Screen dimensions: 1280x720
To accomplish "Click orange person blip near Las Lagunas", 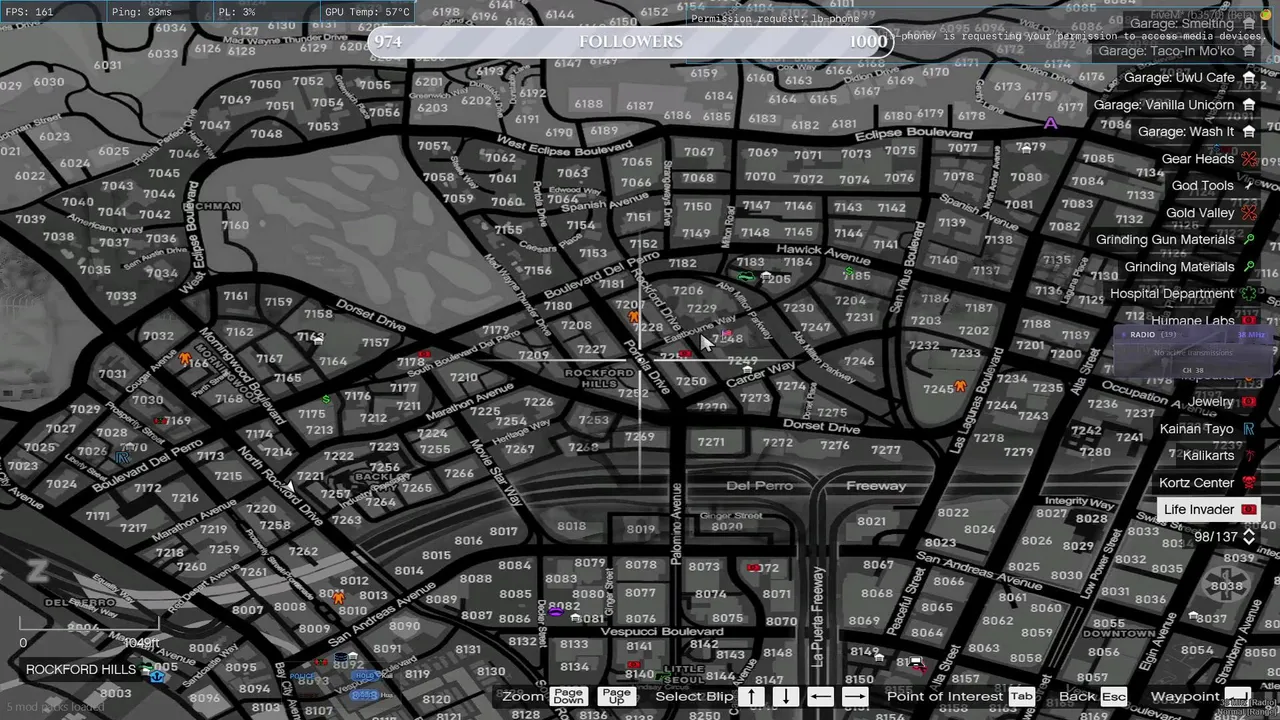I will pos(961,385).
